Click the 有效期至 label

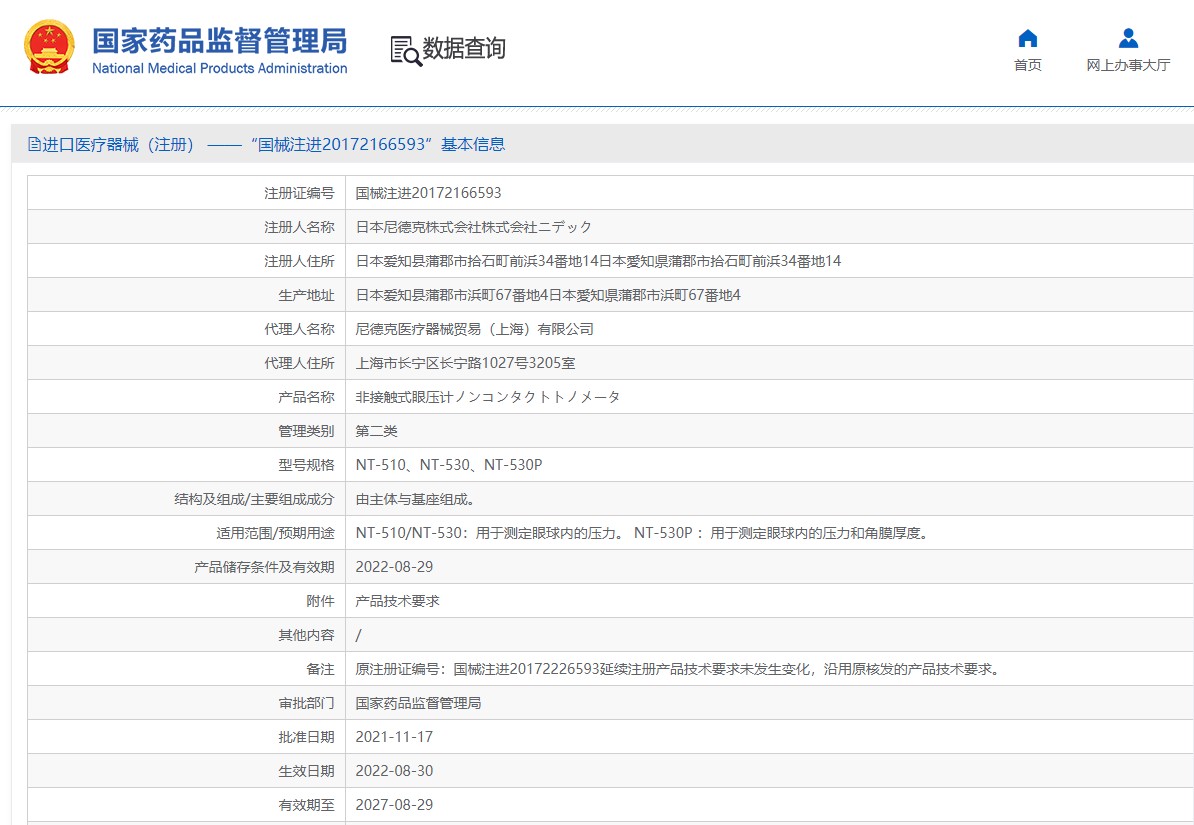[306, 804]
